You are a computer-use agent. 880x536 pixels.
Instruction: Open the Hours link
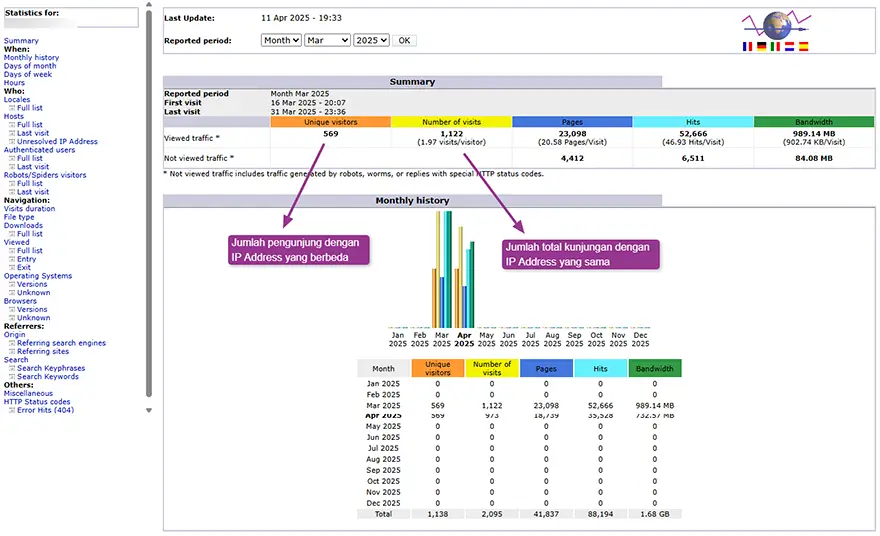click(14, 83)
